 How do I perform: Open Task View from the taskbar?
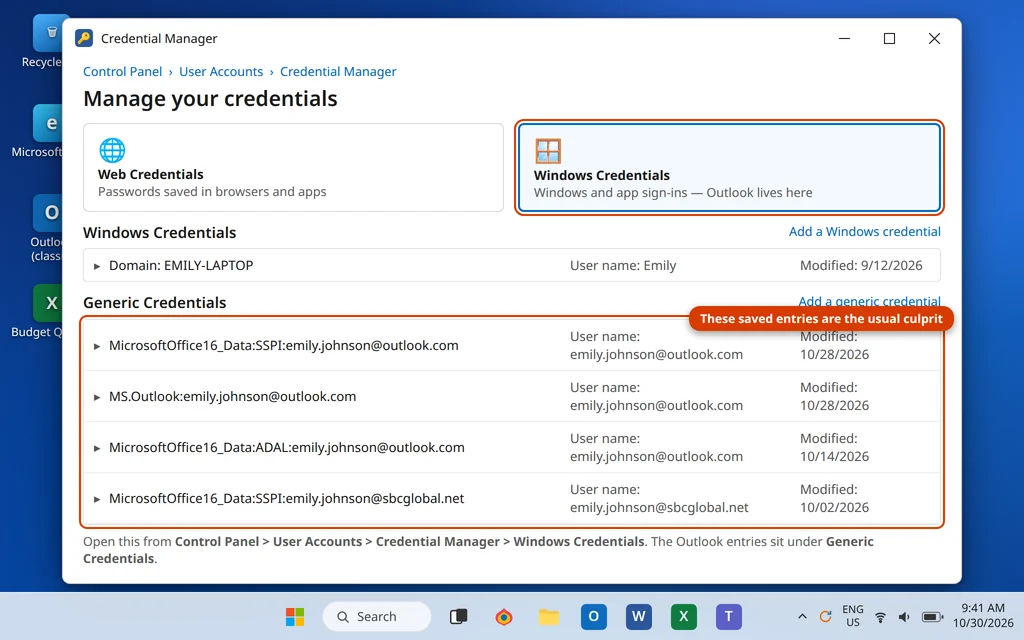[x=458, y=616]
